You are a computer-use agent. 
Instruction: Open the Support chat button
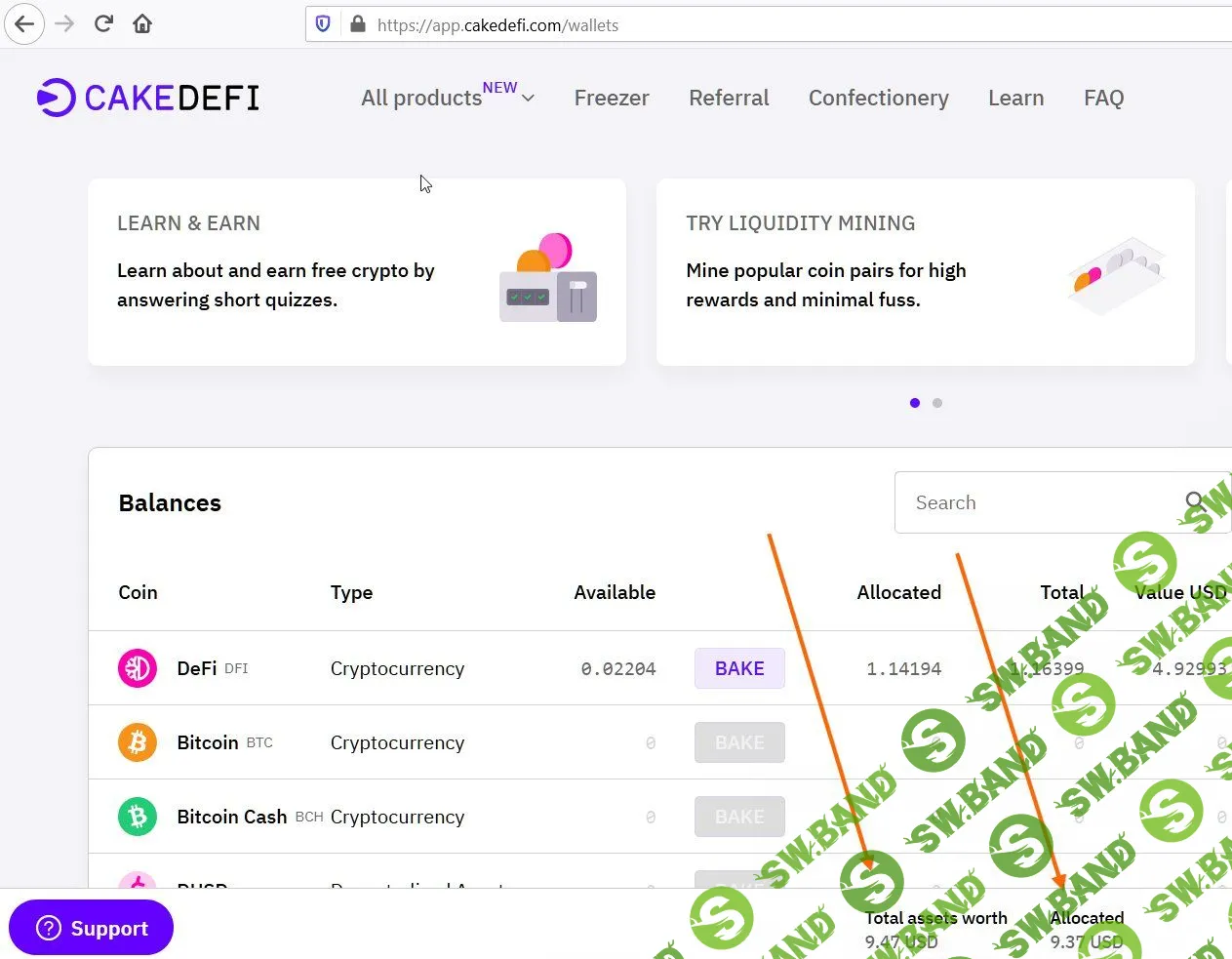click(92, 928)
